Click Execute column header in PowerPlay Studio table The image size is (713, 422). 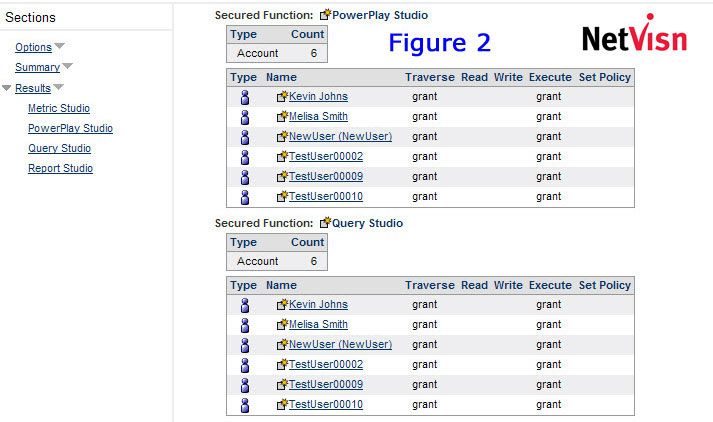point(550,77)
